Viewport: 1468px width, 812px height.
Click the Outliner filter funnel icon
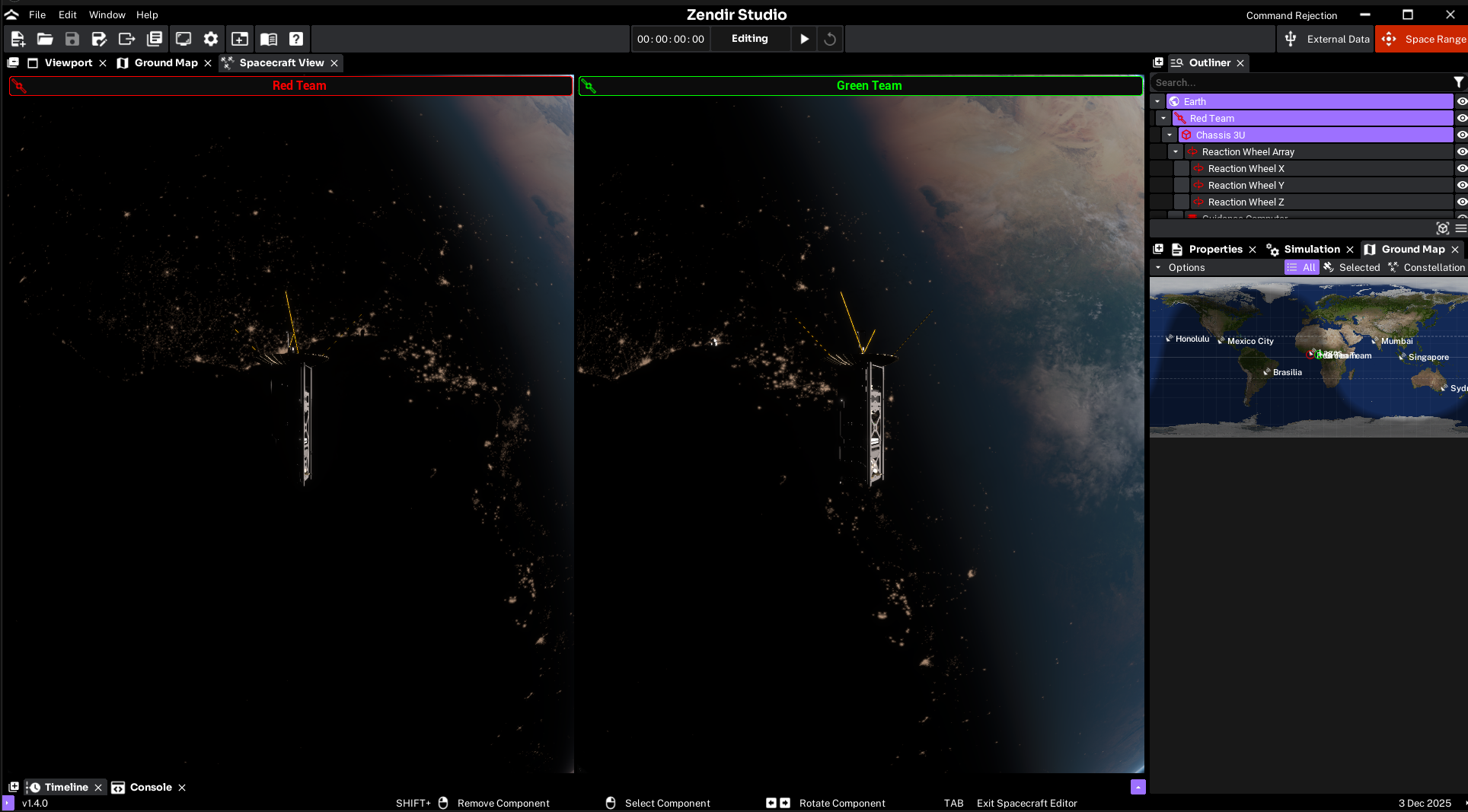tap(1458, 82)
